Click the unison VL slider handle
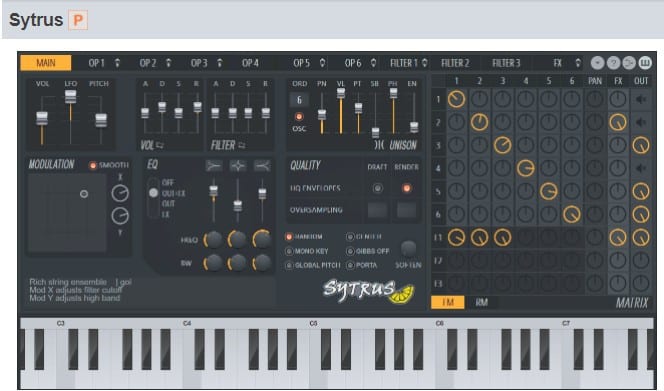This screenshot has width=664, height=391. click(341, 93)
